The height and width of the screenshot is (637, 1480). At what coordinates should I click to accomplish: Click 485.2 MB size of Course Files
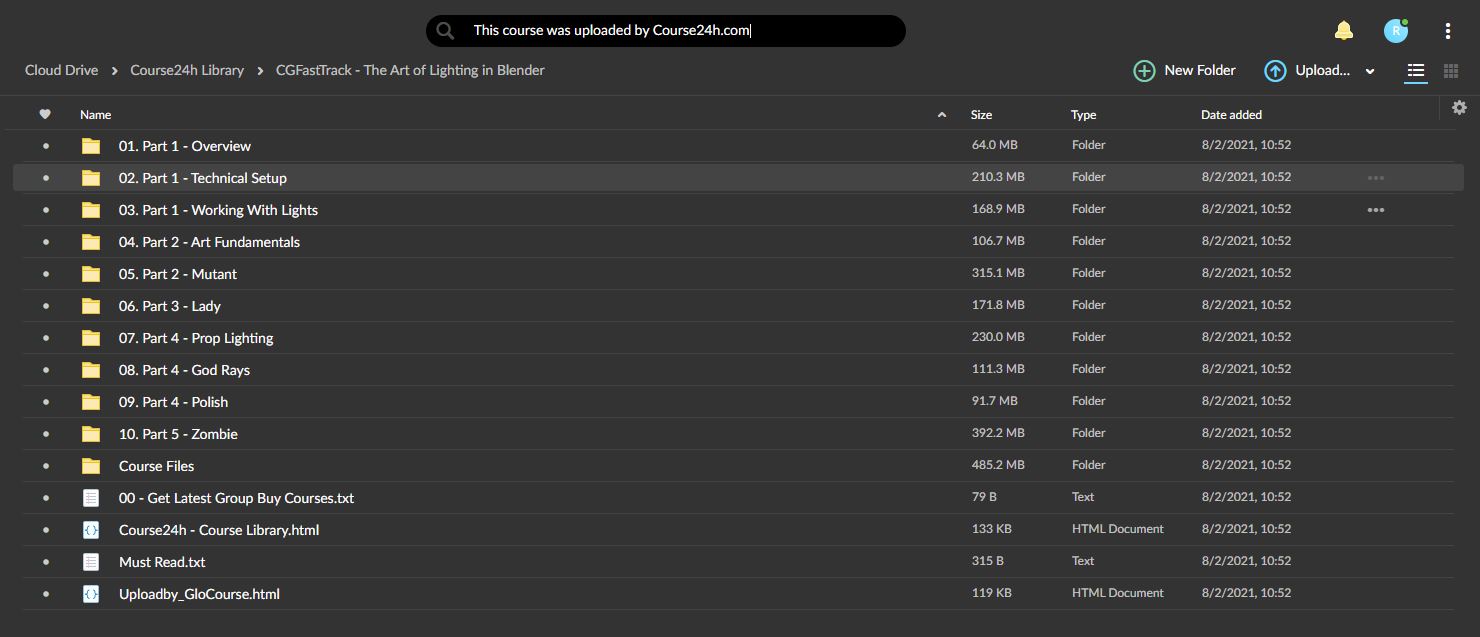[998, 465]
